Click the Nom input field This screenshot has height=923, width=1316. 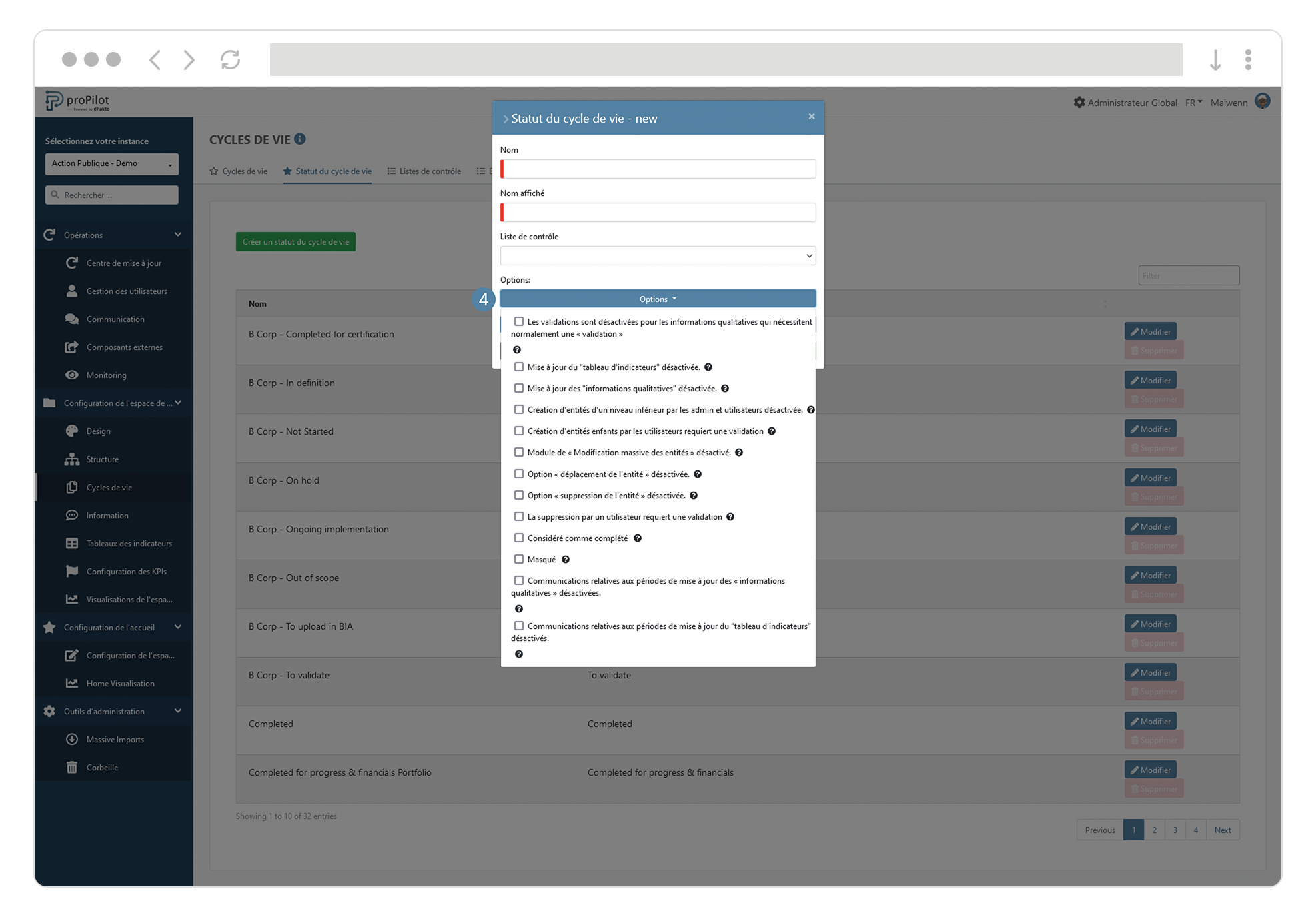coord(658,169)
